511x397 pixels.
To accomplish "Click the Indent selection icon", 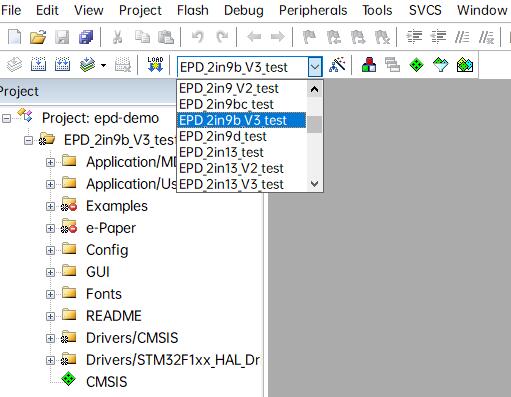I will [414, 37].
